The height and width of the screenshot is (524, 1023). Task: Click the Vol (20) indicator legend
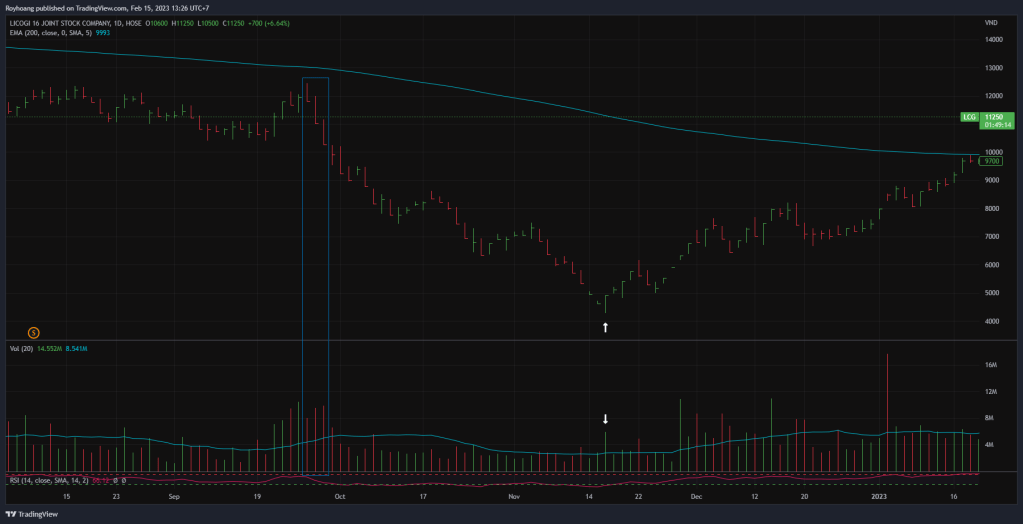click(x=20, y=348)
